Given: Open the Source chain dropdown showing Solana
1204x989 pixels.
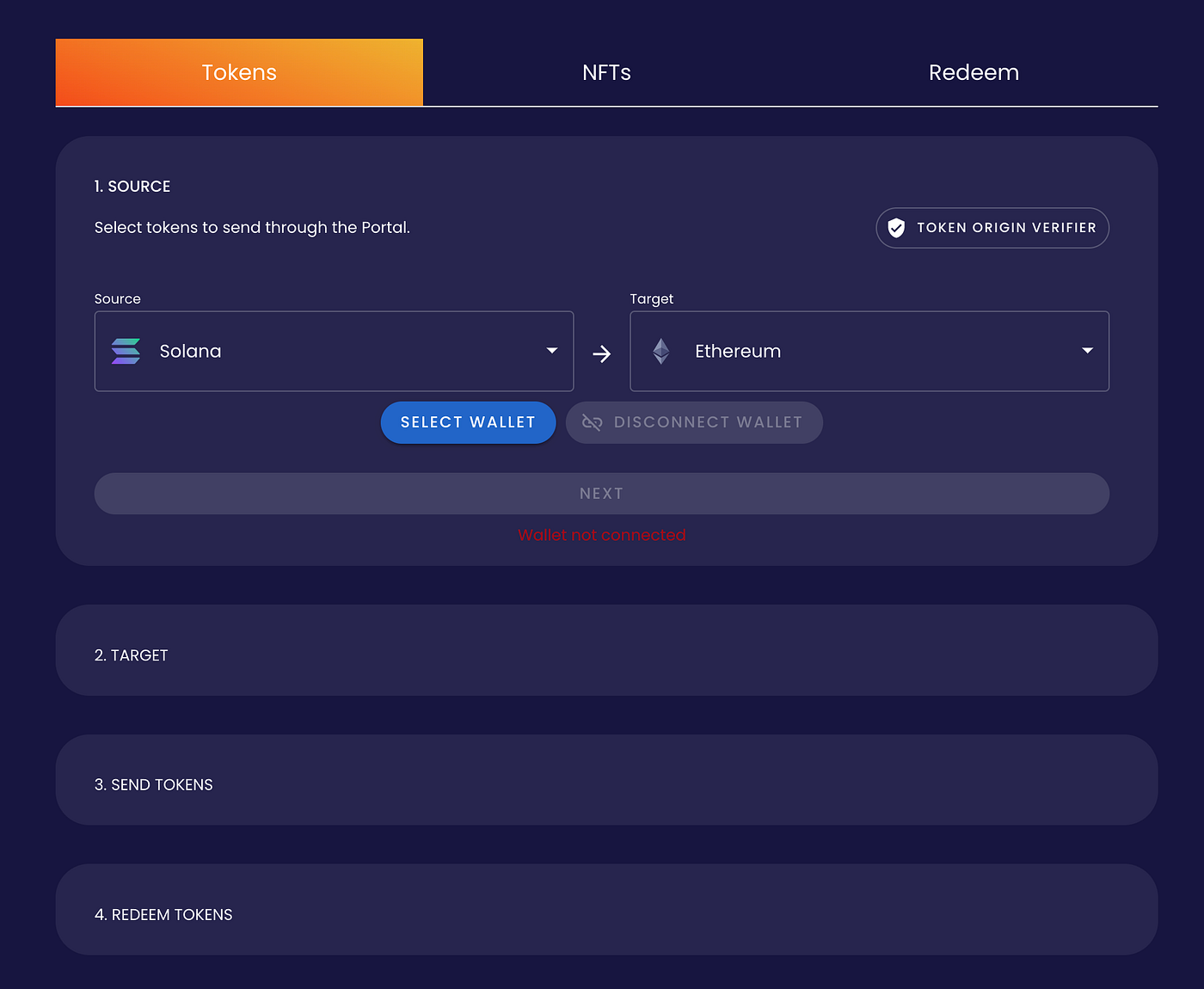Looking at the screenshot, I should tap(334, 351).
